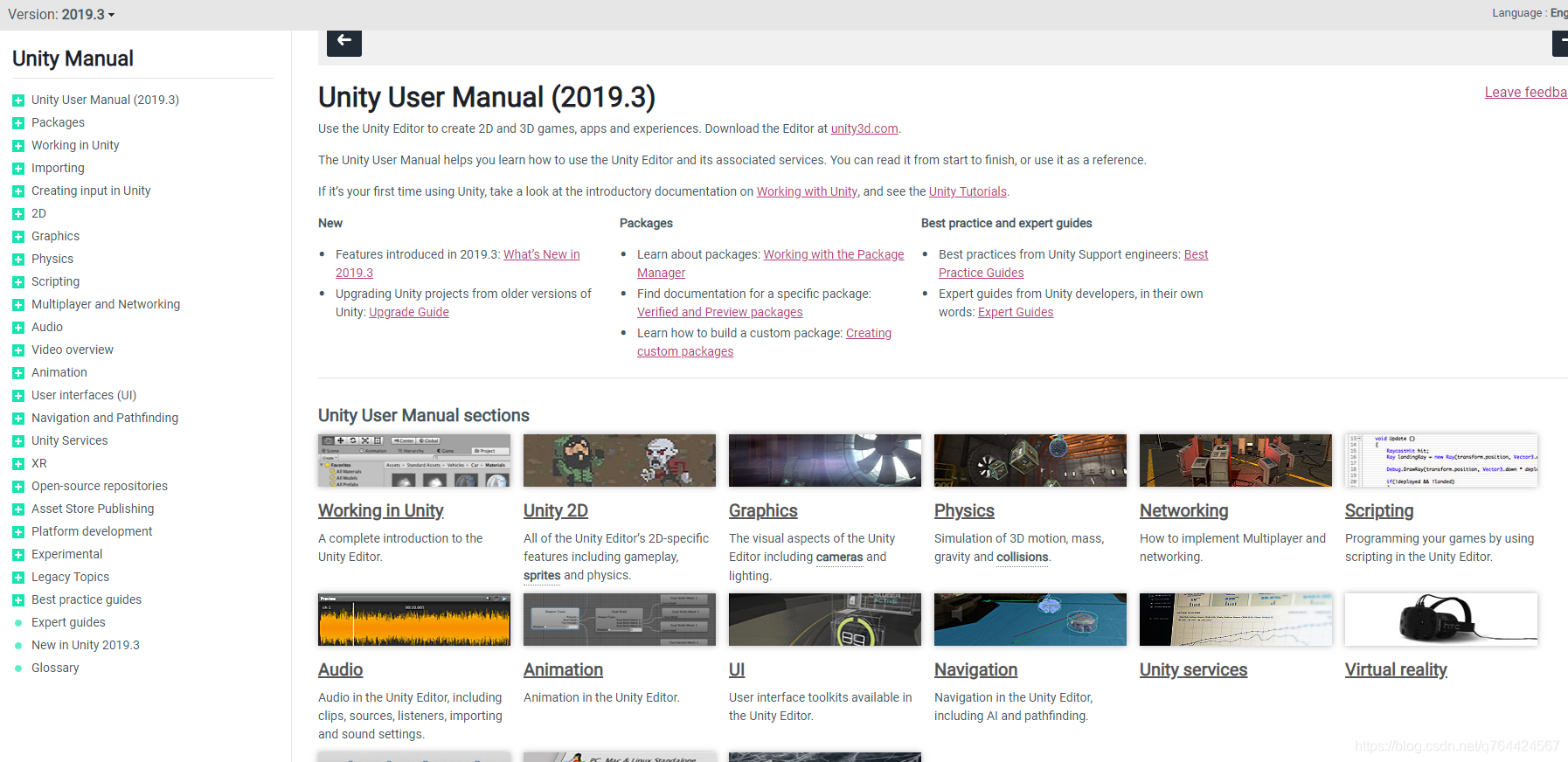Viewport: 1568px width, 762px height.
Task: Open the cameras glossary term link
Action: (x=839, y=557)
